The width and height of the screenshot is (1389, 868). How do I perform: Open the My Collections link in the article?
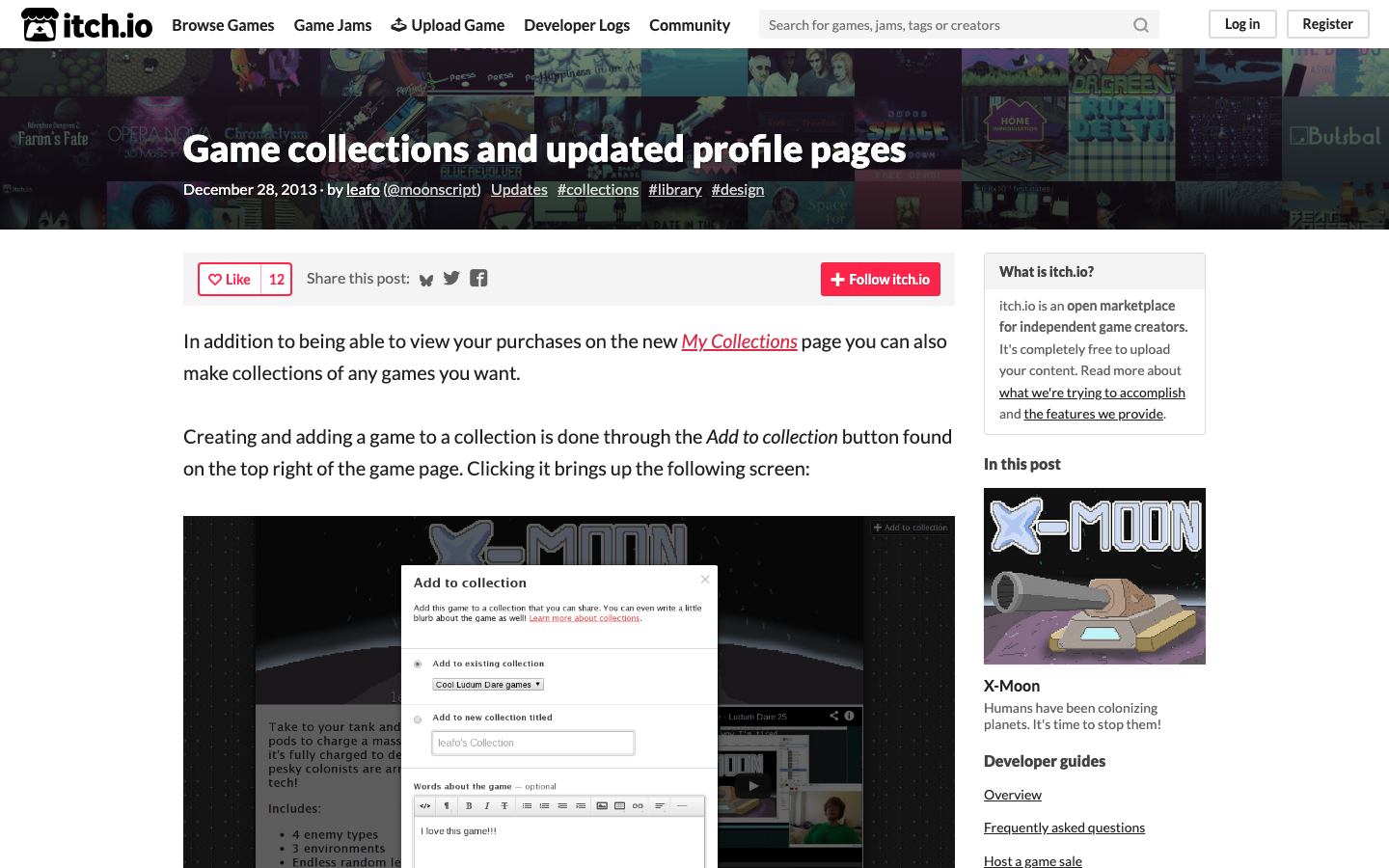click(x=740, y=341)
